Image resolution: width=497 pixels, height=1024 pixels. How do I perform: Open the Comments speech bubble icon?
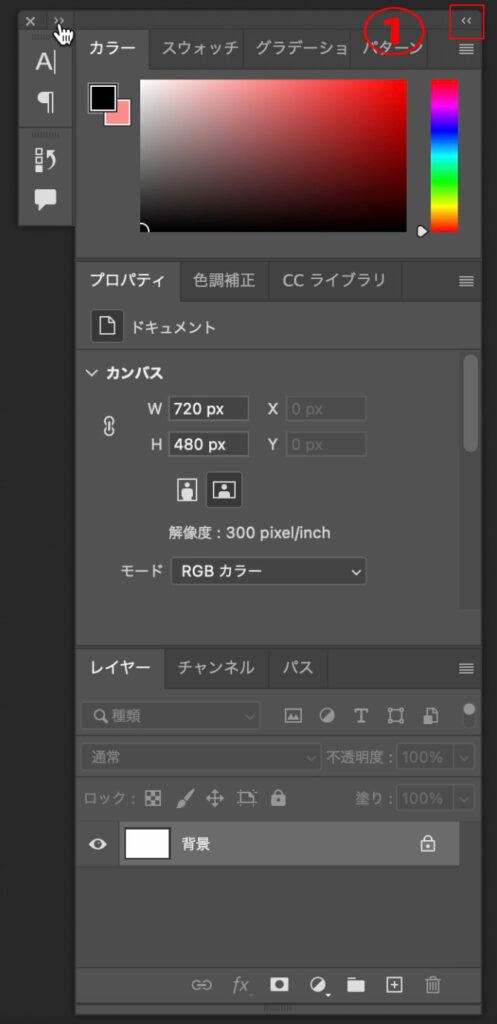pyautogui.click(x=46, y=199)
